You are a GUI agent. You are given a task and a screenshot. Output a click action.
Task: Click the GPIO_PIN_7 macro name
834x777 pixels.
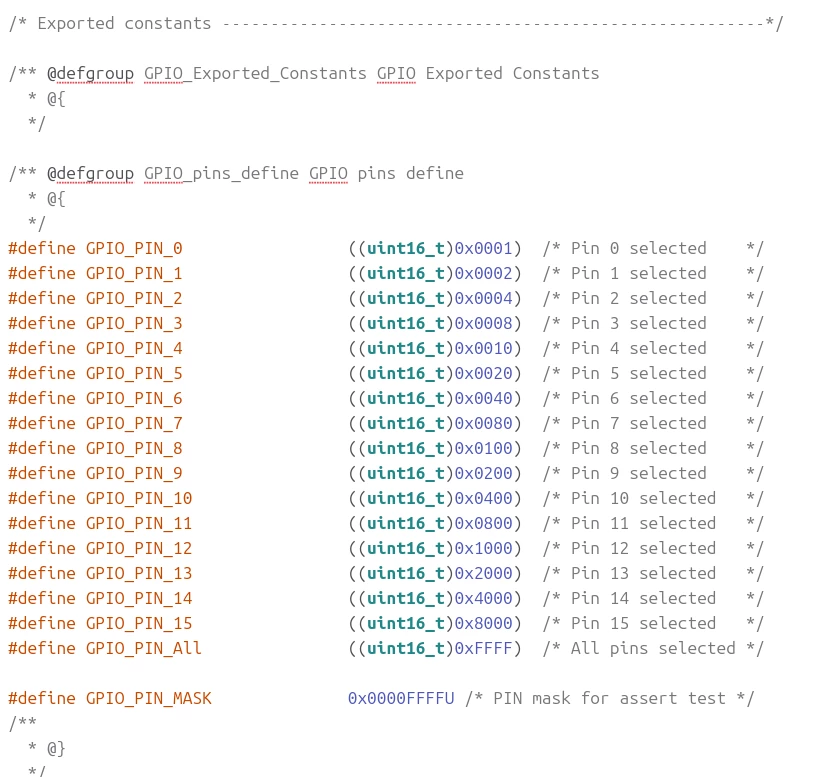tap(134, 423)
